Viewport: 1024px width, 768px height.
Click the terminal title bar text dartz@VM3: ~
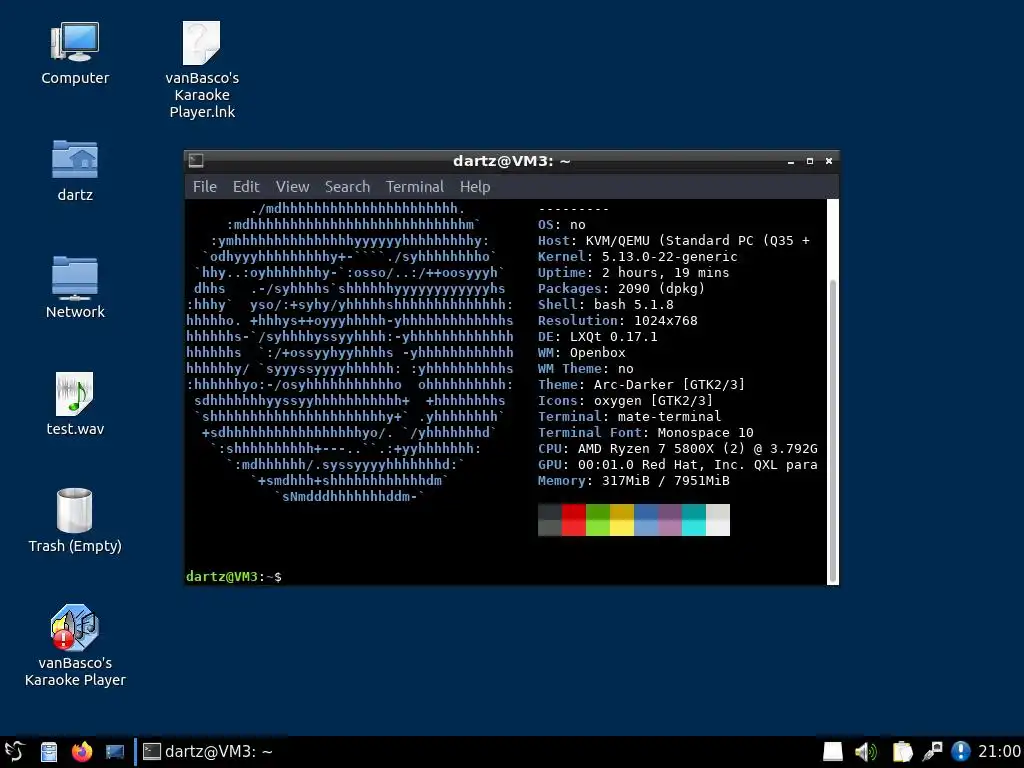click(x=511, y=161)
